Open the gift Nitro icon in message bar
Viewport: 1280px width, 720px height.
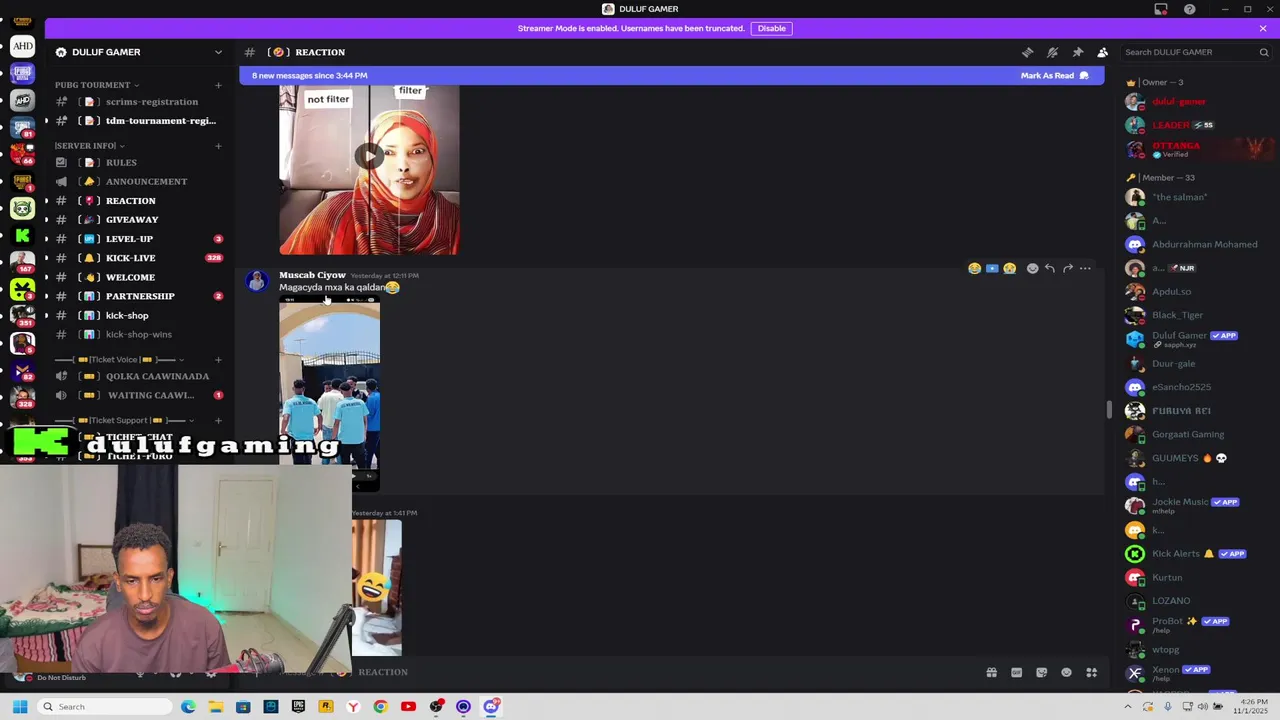click(991, 673)
